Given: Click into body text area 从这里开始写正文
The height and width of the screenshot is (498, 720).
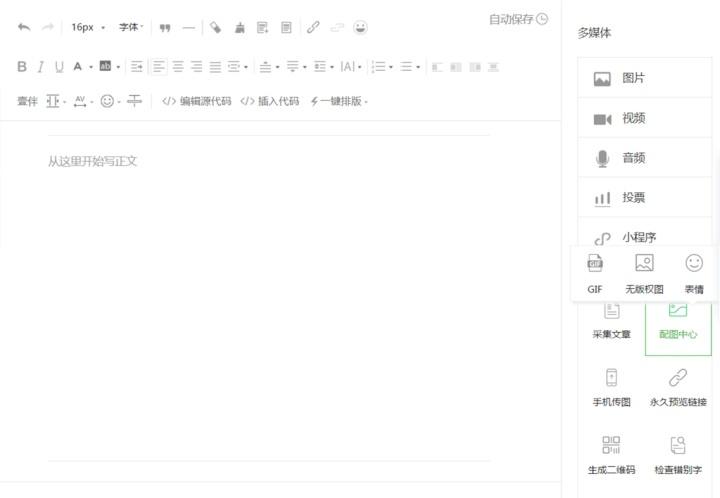Looking at the screenshot, I should coord(92,161).
